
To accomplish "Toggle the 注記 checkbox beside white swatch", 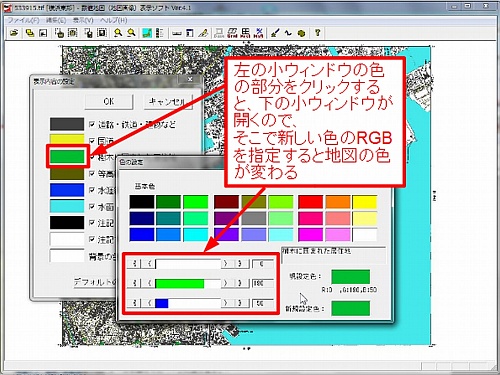I will [x=92, y=239].
